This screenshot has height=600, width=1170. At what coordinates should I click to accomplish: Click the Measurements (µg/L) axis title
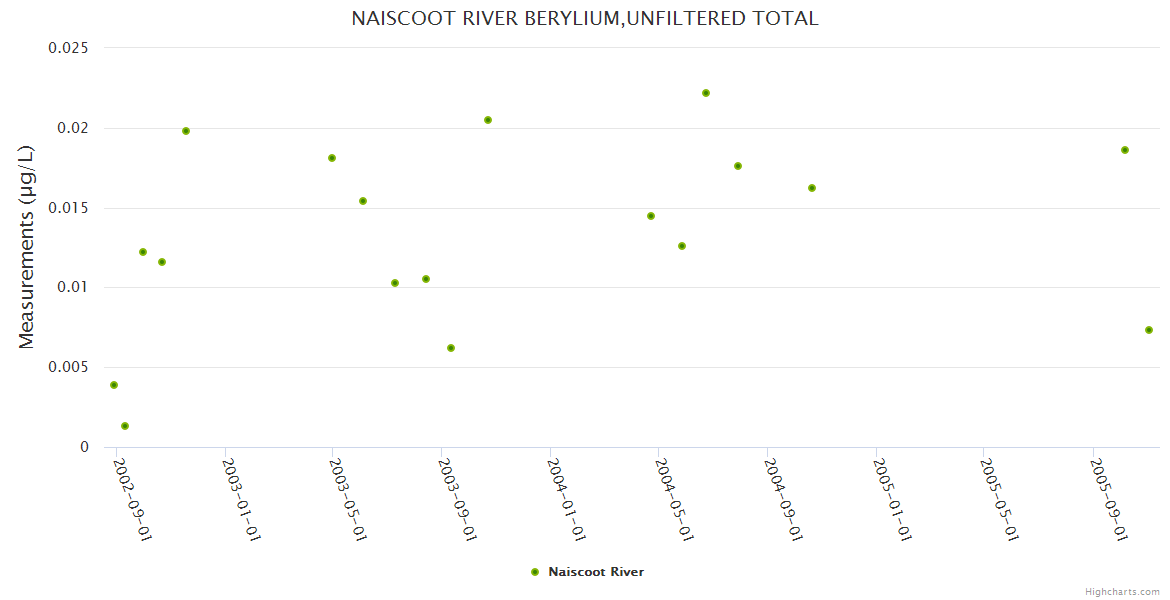27,247
